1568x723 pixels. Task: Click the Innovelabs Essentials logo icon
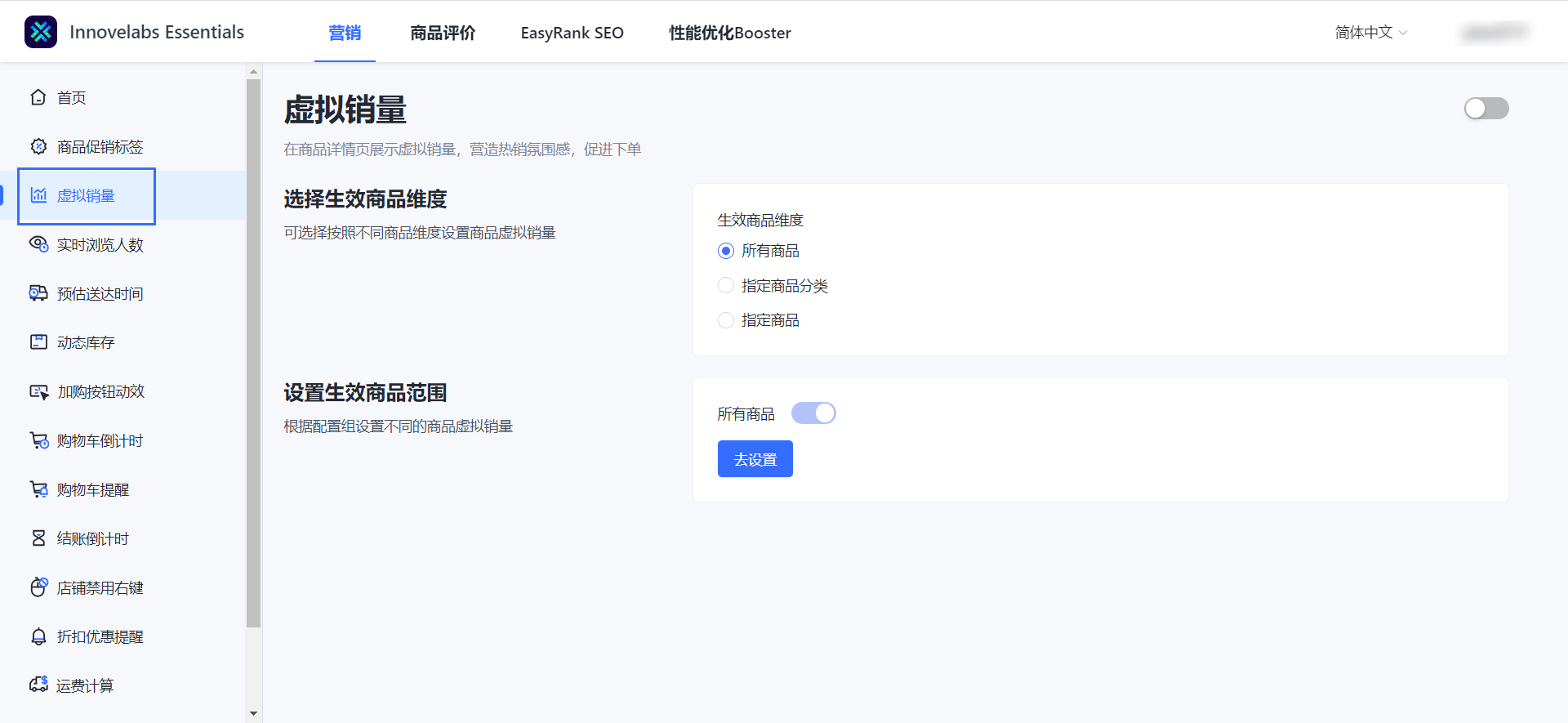[41, 32]
